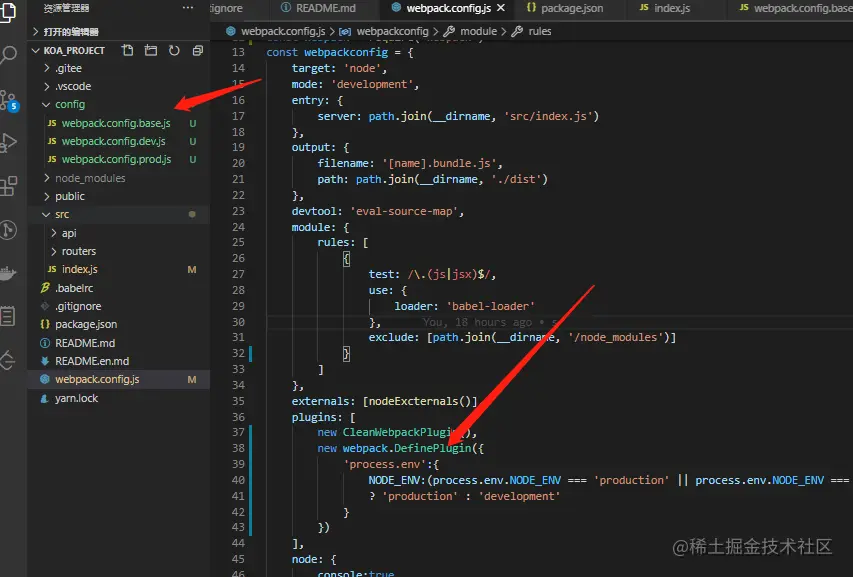This screenshot has height=577, width=853.
Task: Switch to the index.js tab
Action: tap(665, 8)
